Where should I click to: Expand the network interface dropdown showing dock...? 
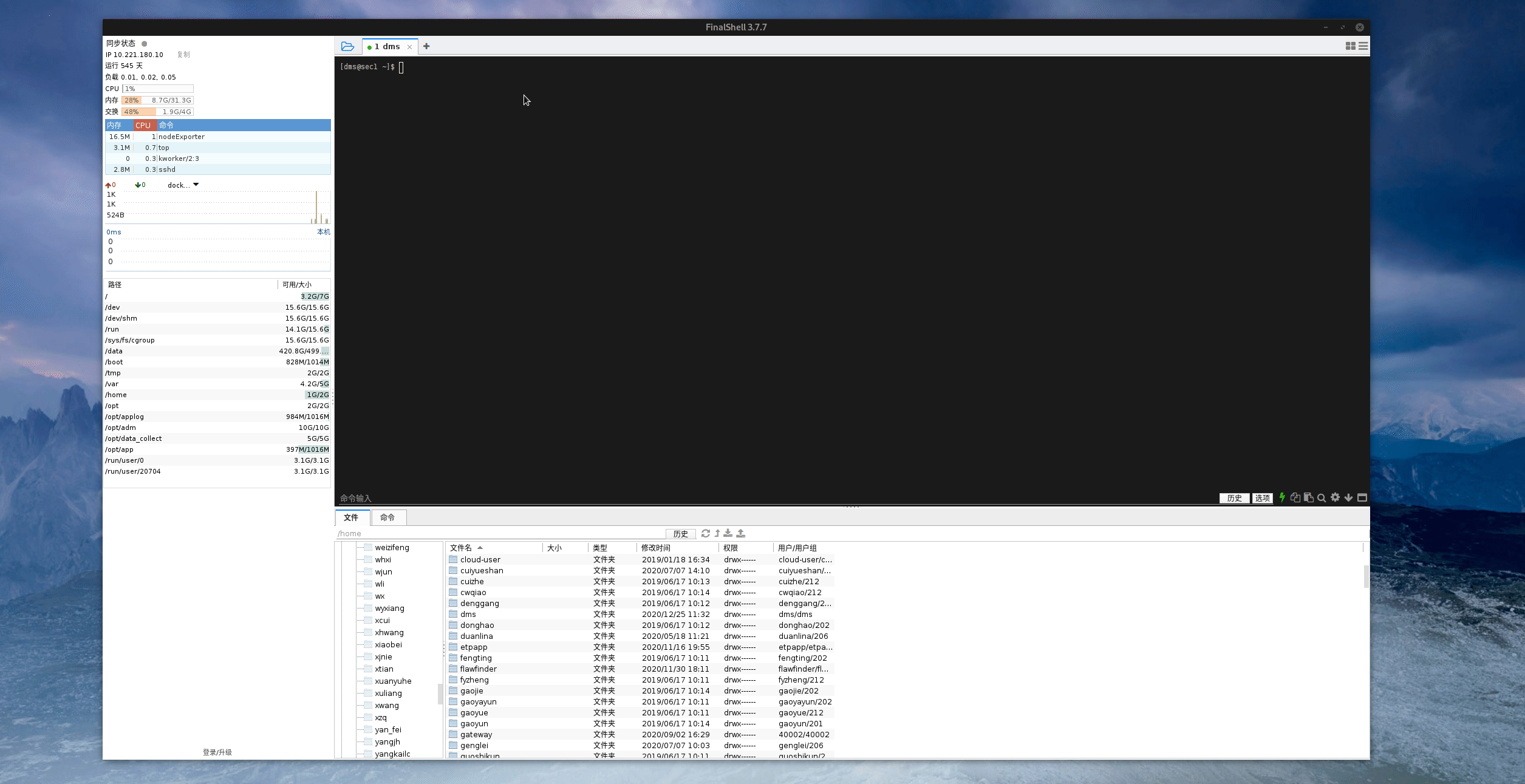(183, 185)
